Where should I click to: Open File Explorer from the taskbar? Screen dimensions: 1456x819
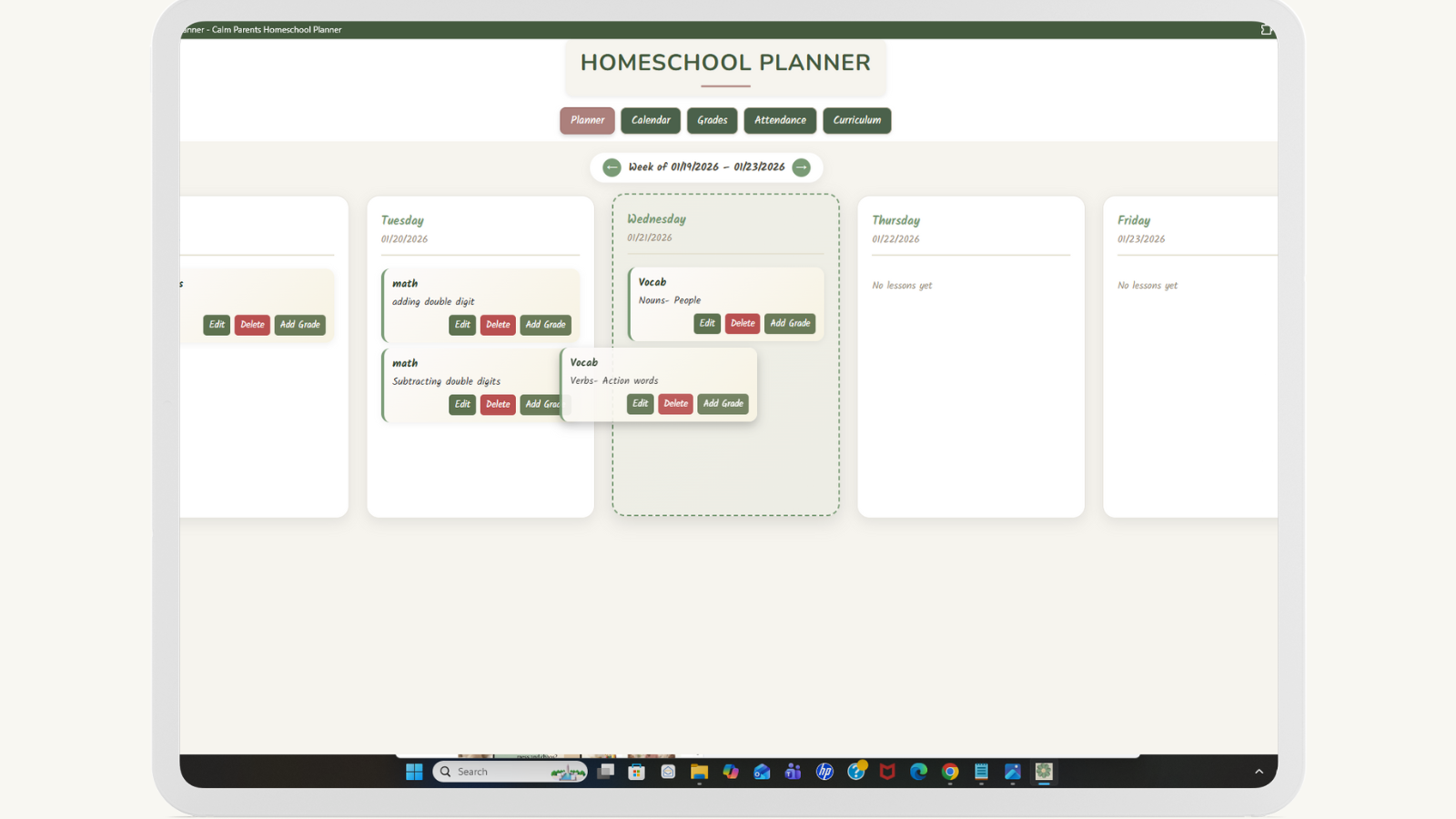tap(699, 772)
